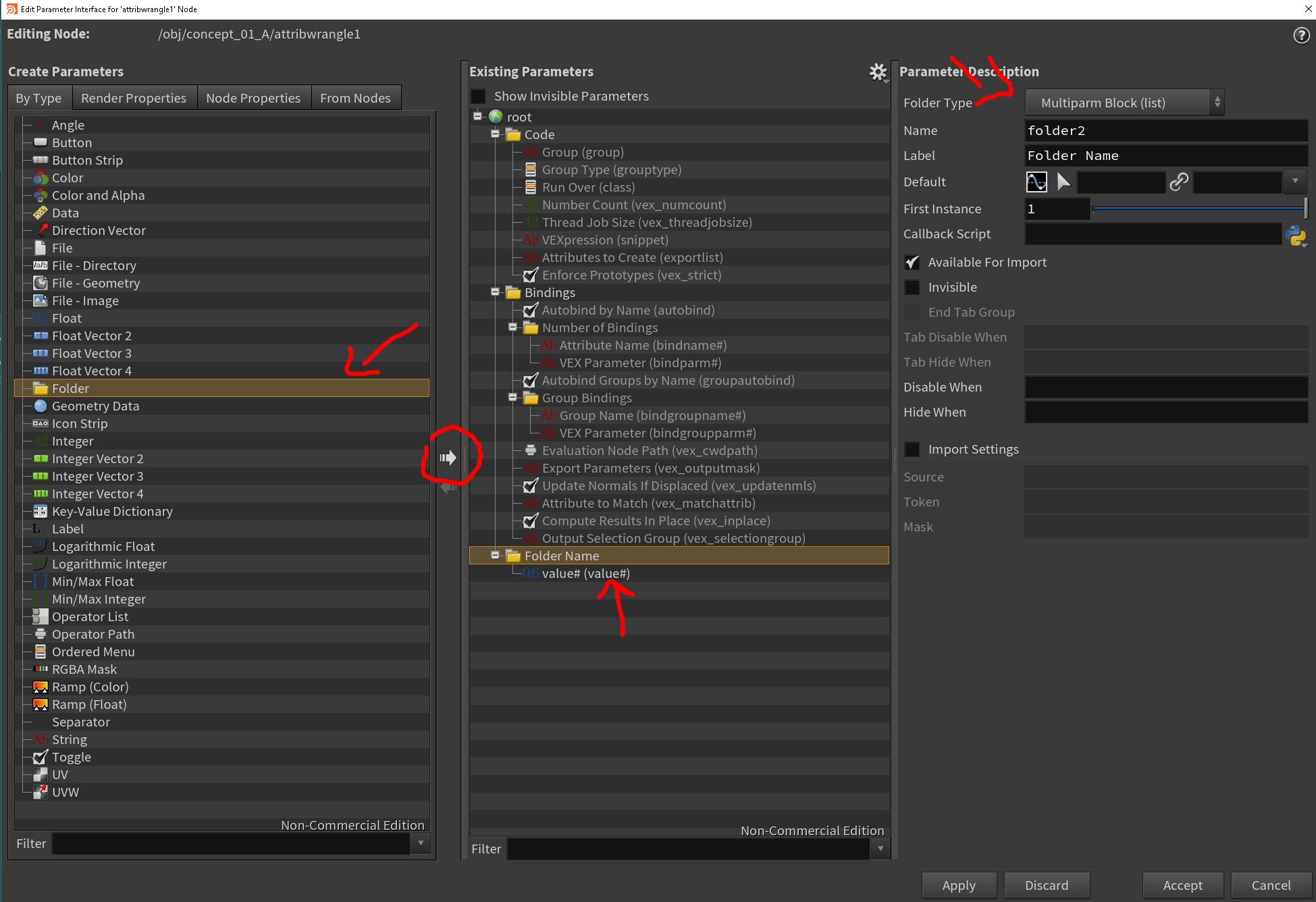Switch to the From Nodes tab
Viewport: 1316px width, 902px height.
point(355,99)
